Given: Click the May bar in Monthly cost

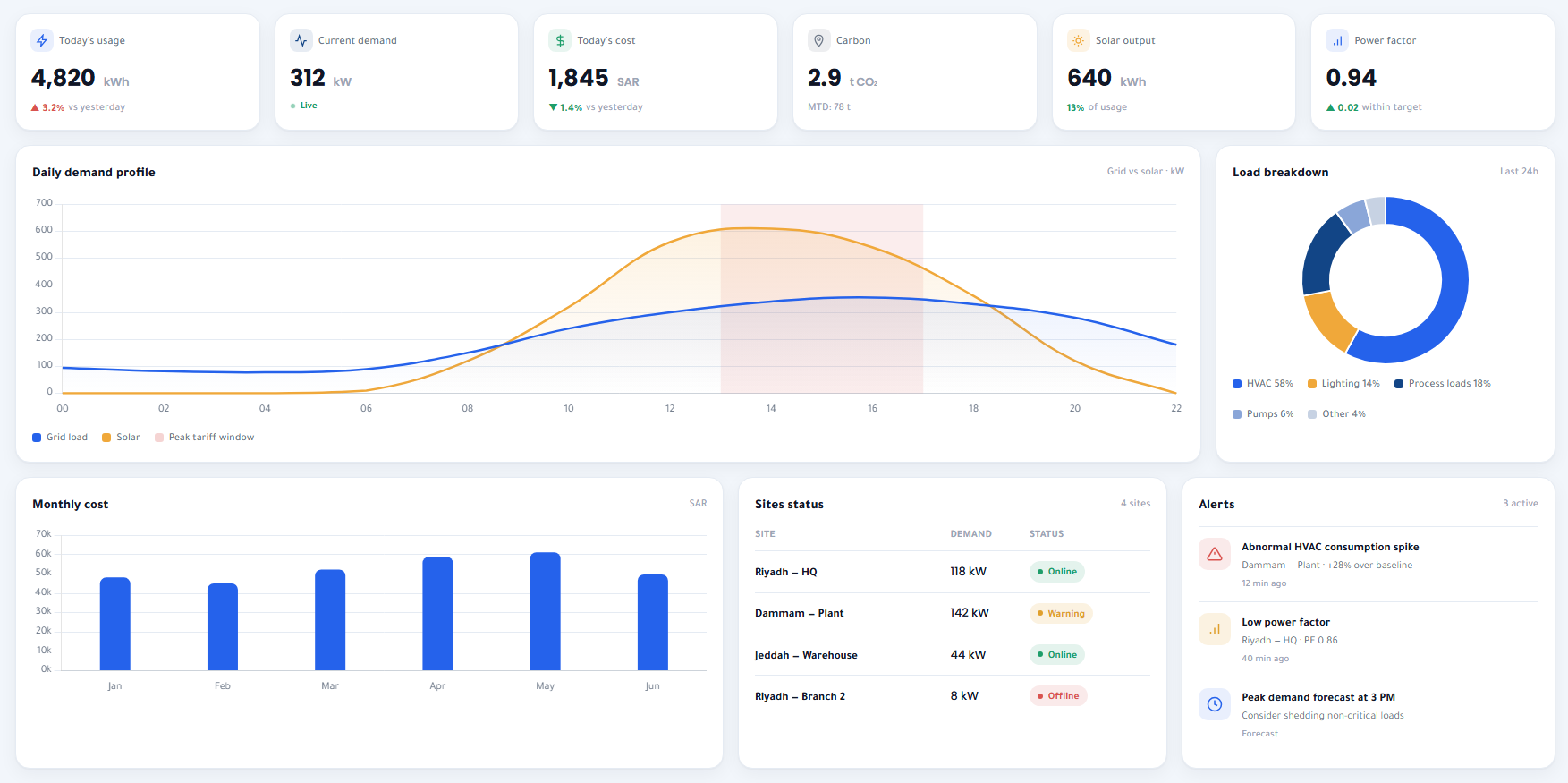Looking at the screenshot, I should 546,611.
